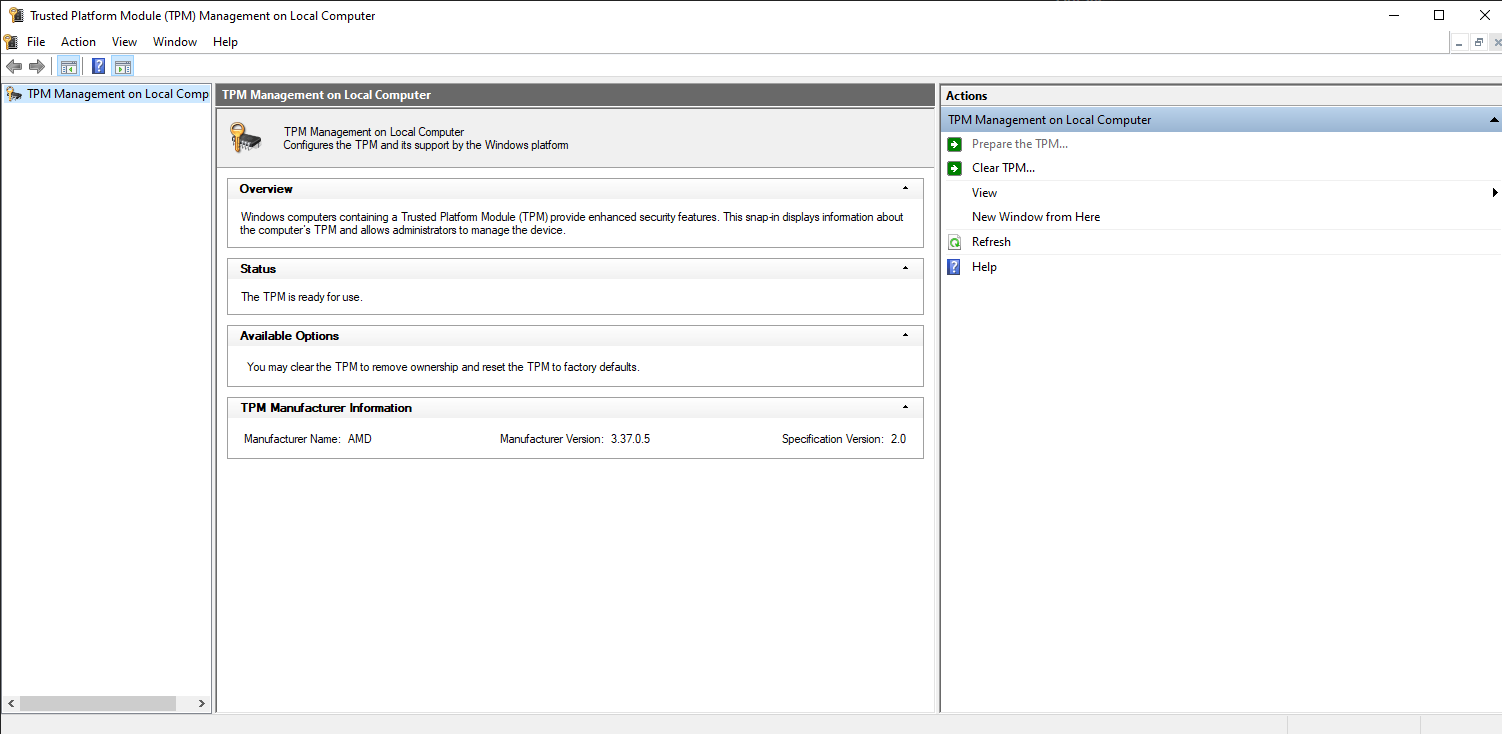
Task: Collapse the Overview section
Action: coord(905,188)
